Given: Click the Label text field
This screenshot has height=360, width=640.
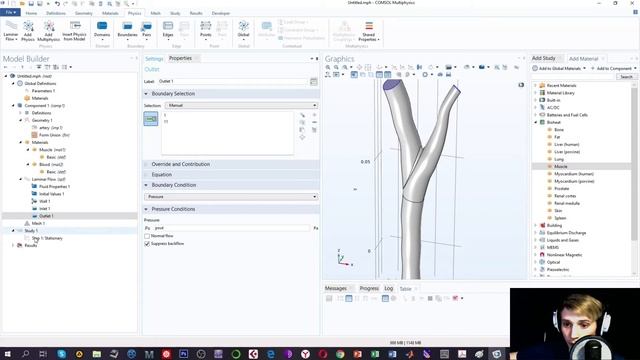Looking at the screenshot, I should (233, 81).
